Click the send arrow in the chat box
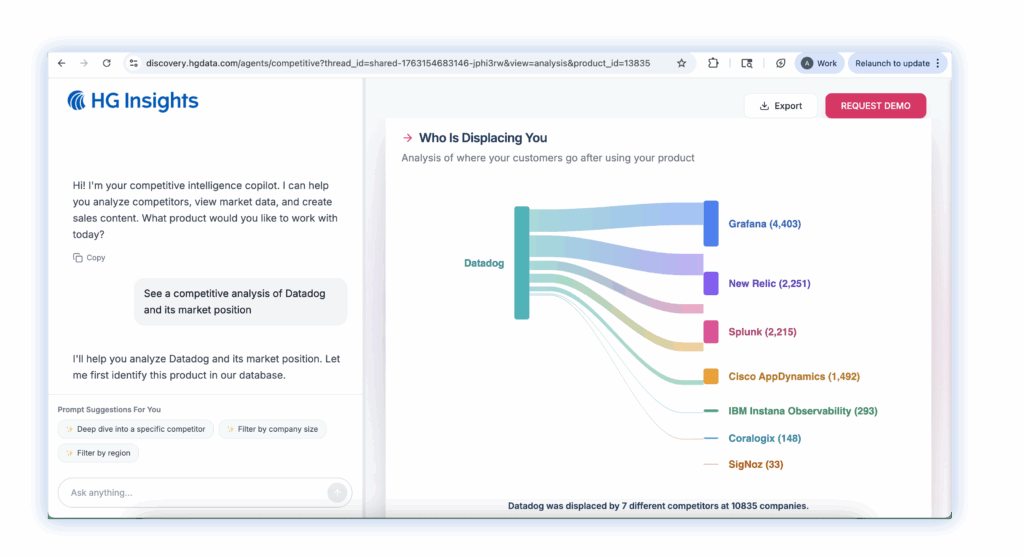Screen dimensions: 1024x557 337,492
